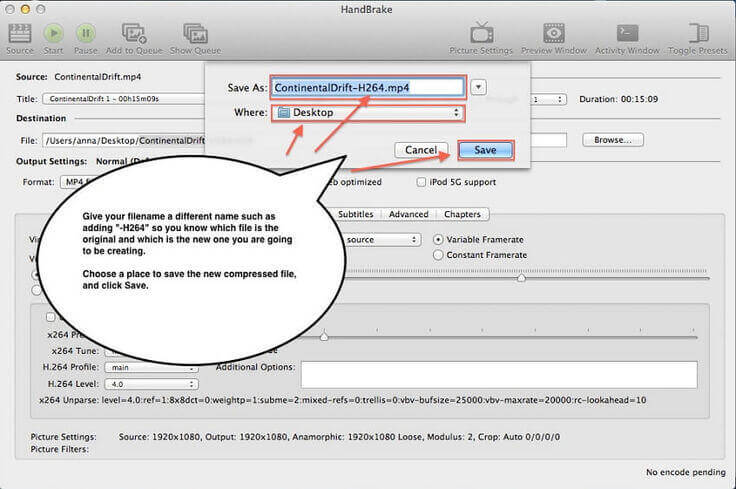Open the H.264 Level 4.0 dropdown
This screenshot has width=736, height=489.
(x=151, y=384)
